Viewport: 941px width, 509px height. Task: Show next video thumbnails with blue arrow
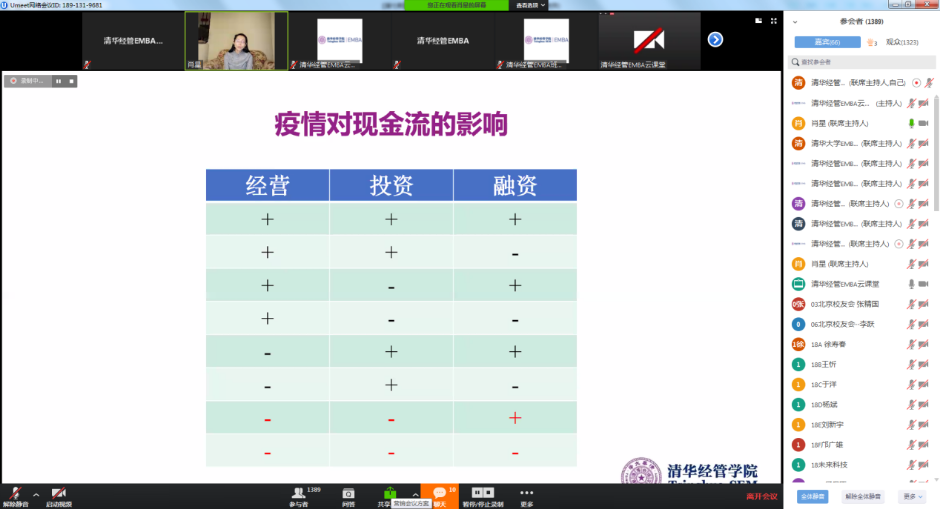[x=715, y=40]
